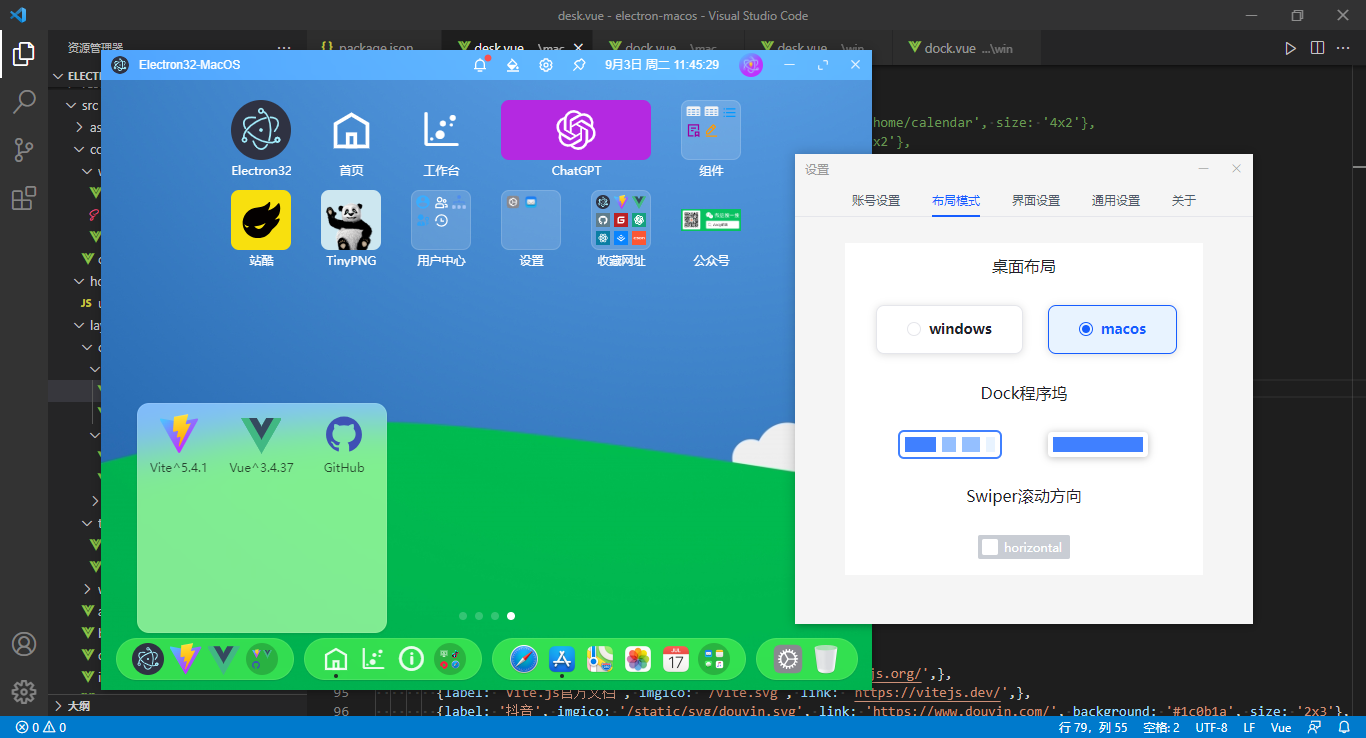1366x738 pixels.
Task: Switch to the 通用设置 tab
Action: point(1115,200)
